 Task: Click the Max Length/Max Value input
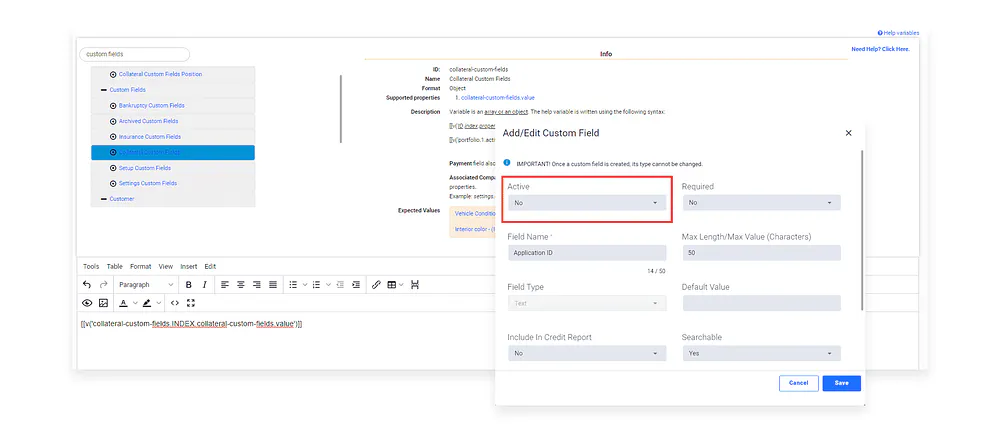(761, 253)
